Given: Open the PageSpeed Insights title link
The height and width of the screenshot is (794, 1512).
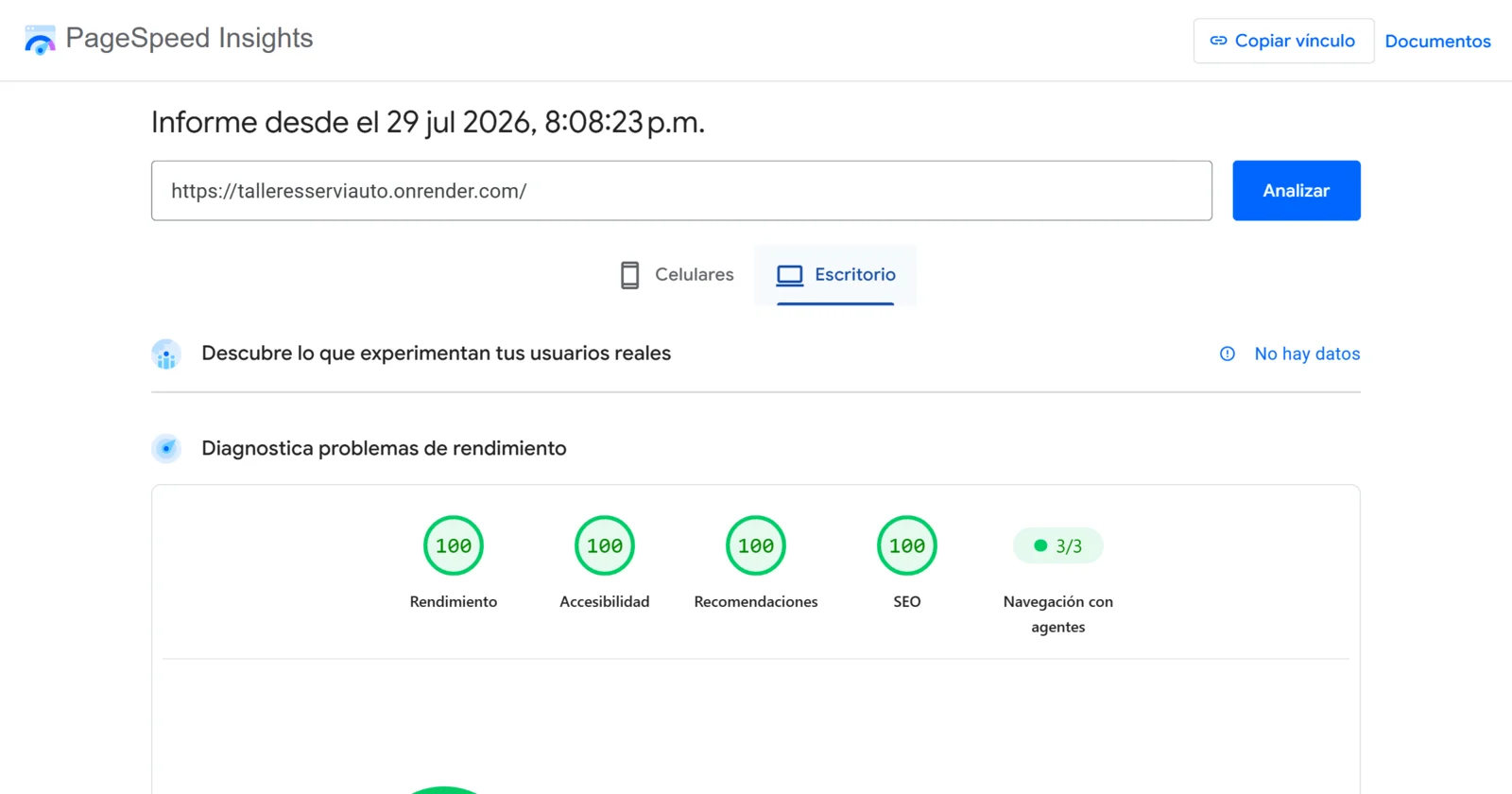Looking at the screenshot, I should click(x=189, y=39).
